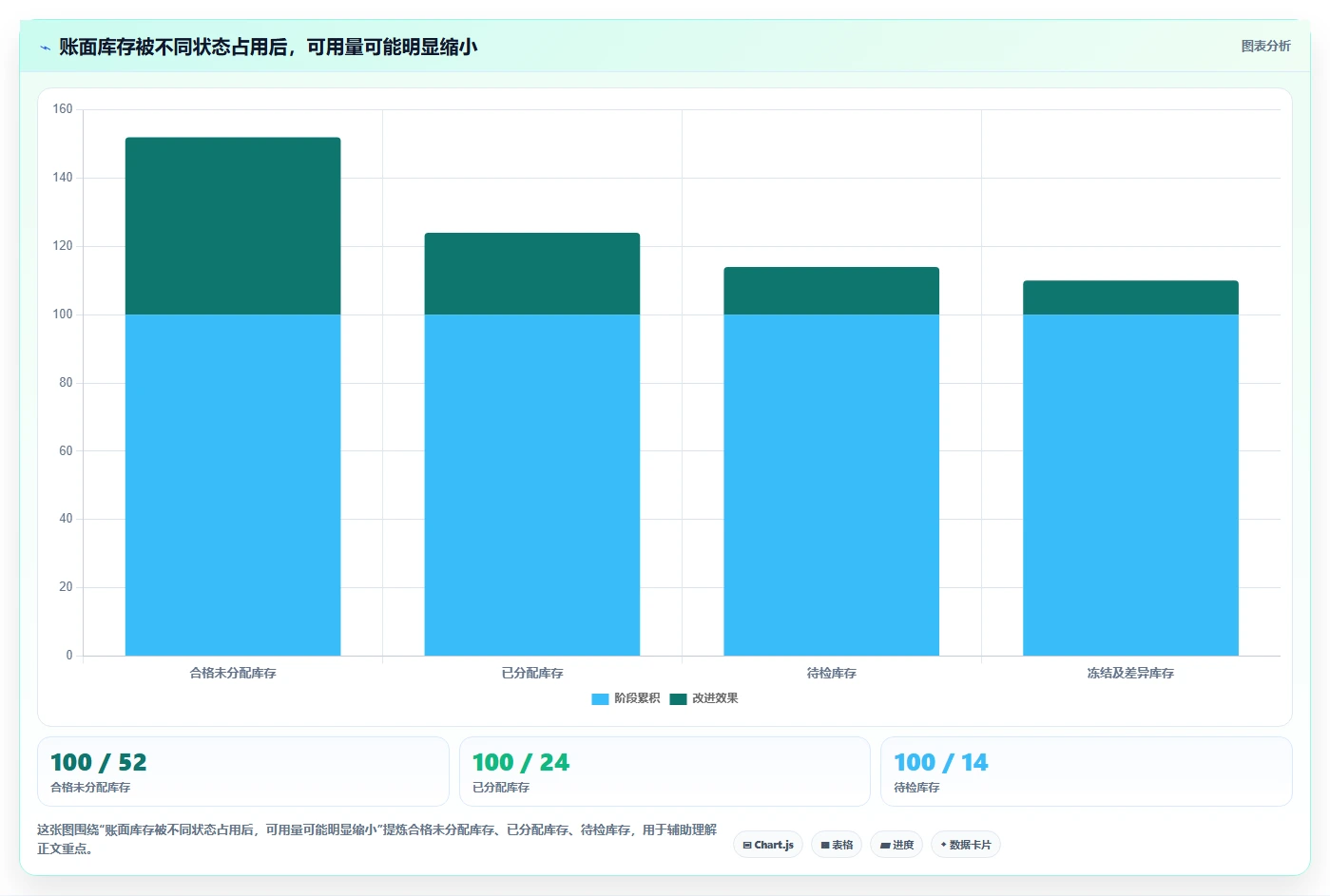Click the green bar segment for 冻结及差异库存

click(1130, 297)
